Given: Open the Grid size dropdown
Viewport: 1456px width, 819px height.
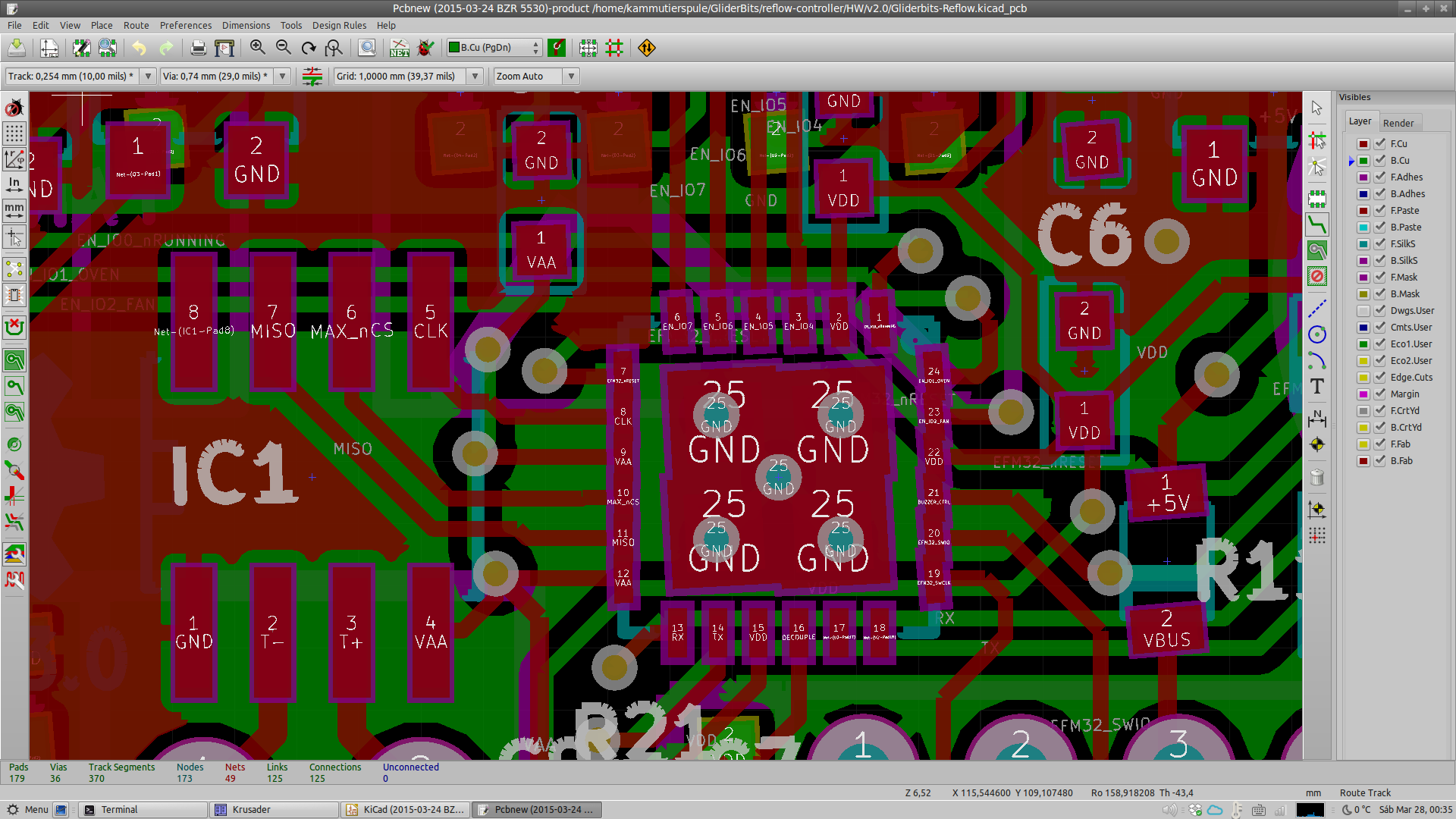Looking at the screenshot, I should point(475,76).
